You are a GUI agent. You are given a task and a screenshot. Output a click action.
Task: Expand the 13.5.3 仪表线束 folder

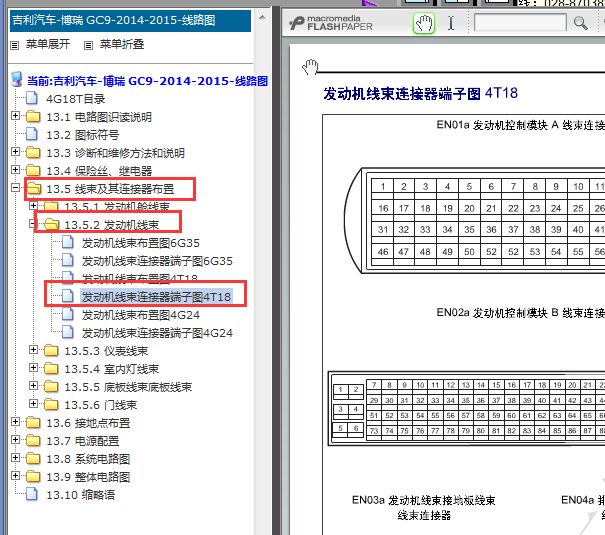(x=34, y=349)
